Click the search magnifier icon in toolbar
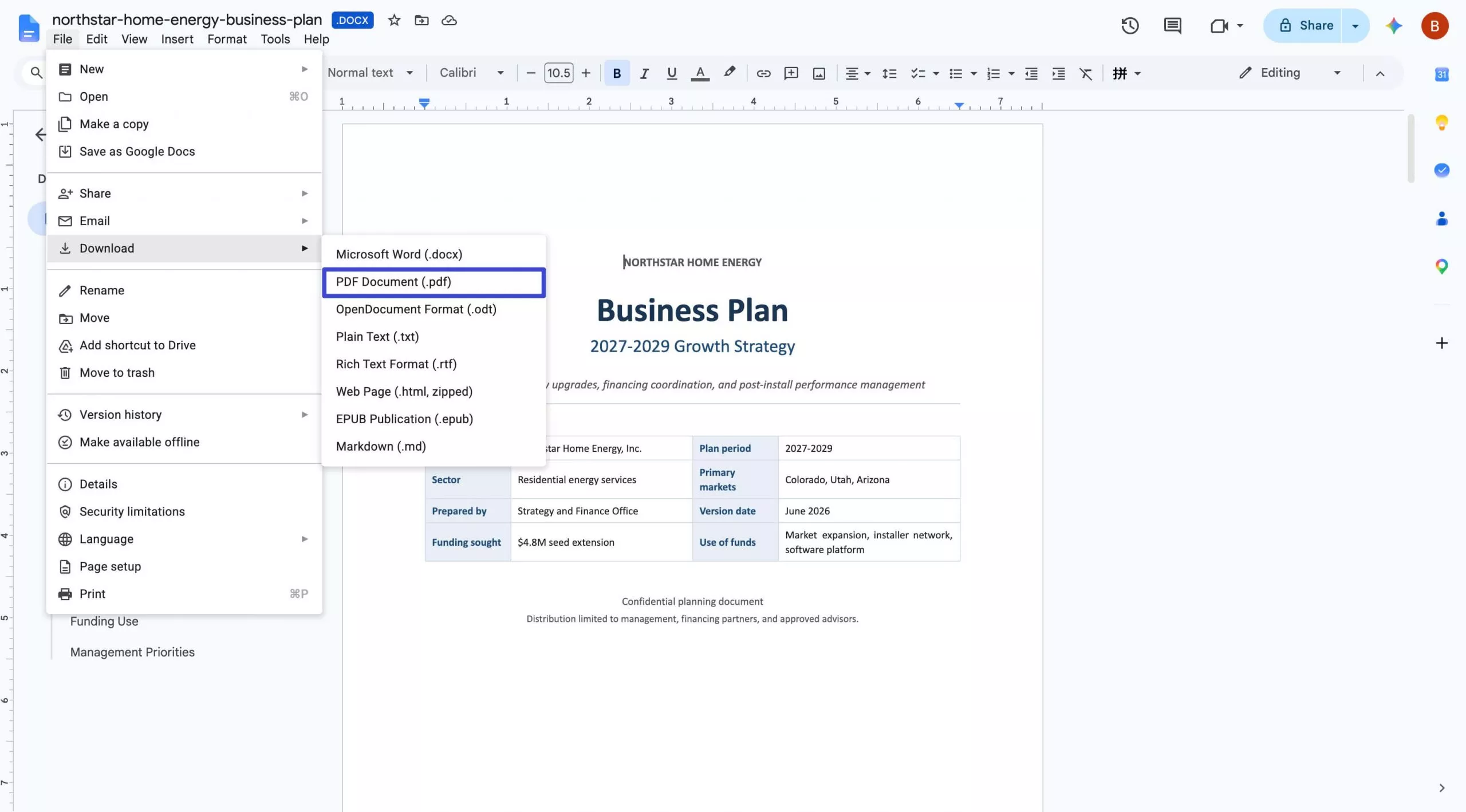This screenshot has width=1466, height=812. [36, 73]
